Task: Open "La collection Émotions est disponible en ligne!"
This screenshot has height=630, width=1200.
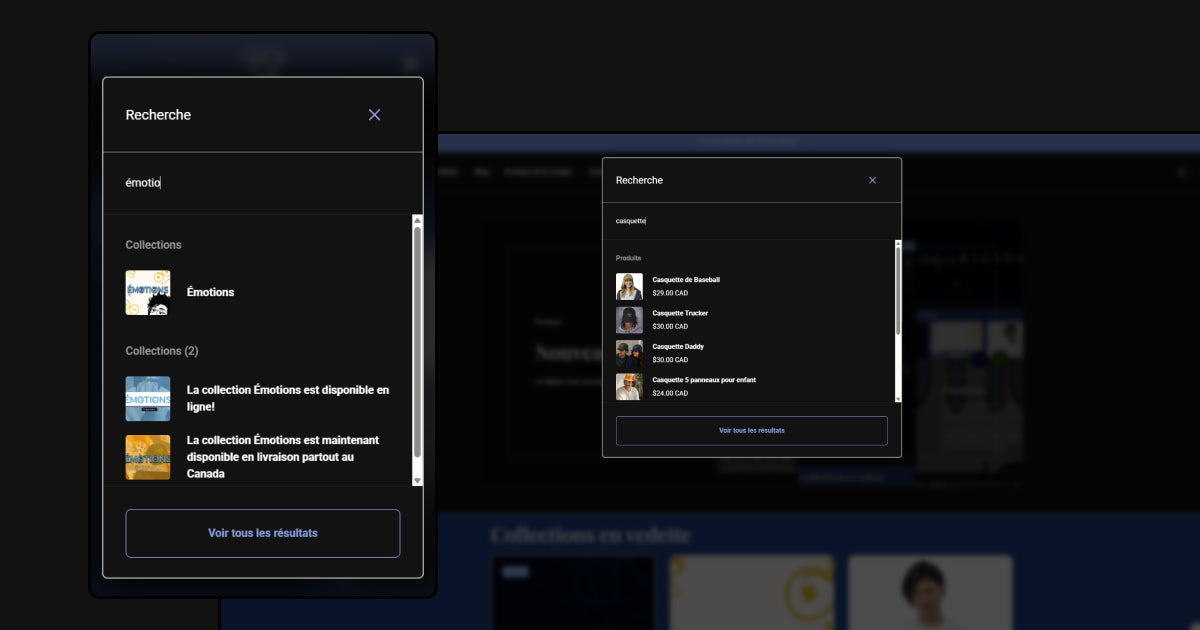Action: click(288, 398)
